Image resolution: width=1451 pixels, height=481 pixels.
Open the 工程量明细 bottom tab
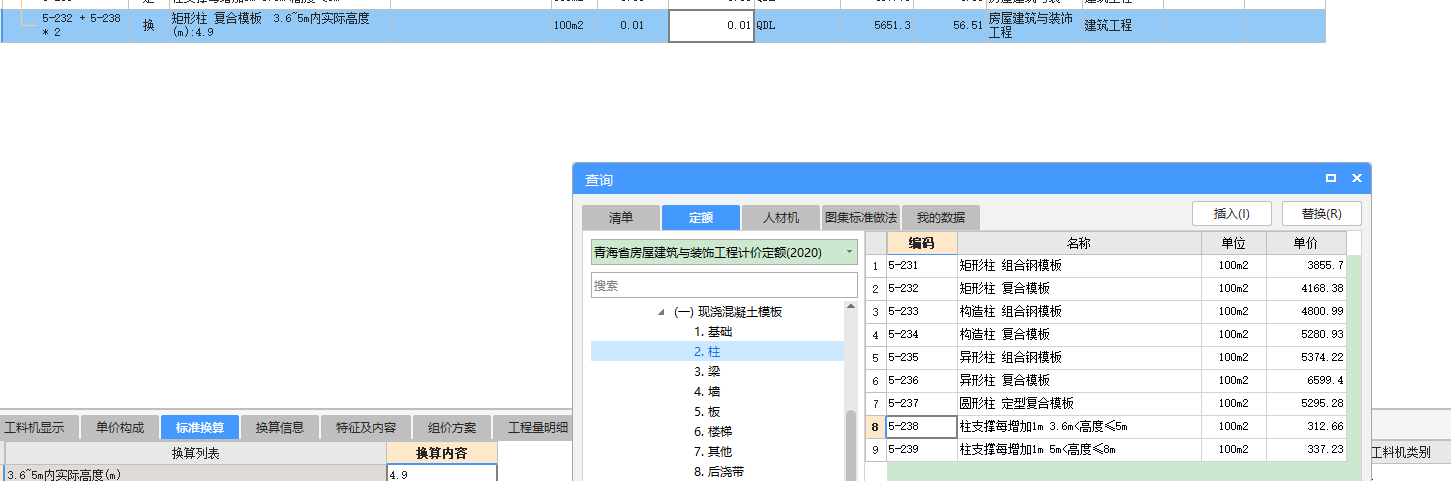[x=534, y=427]
